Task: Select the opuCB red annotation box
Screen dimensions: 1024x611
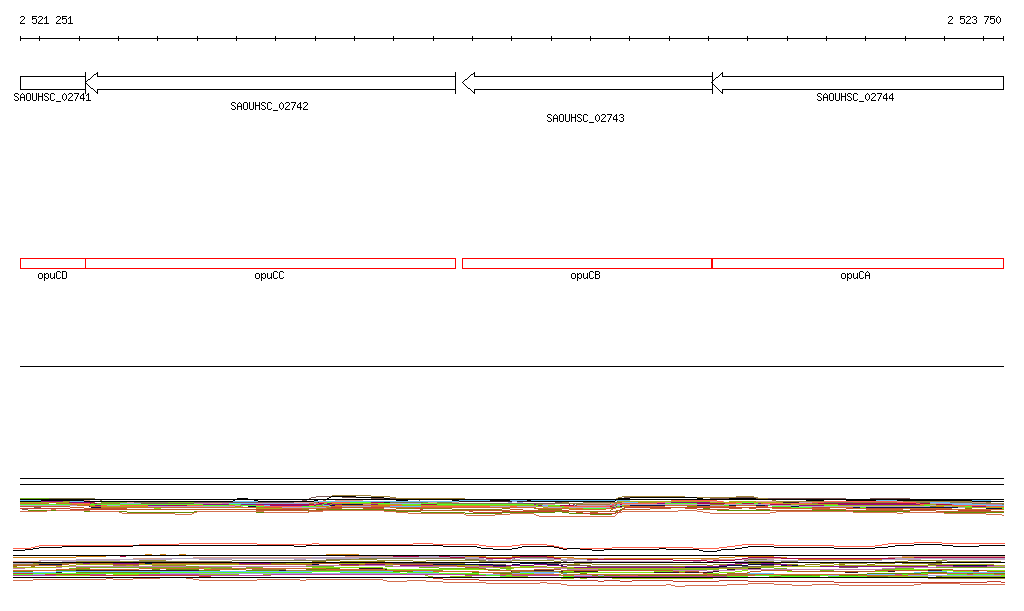Action: click(x=587, y=264)
